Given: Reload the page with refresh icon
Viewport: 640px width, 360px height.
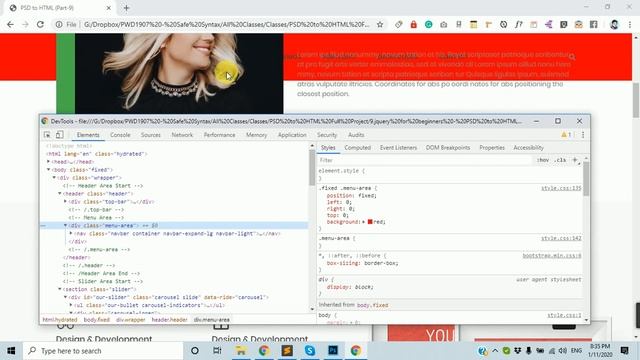Looking at the screenshot, I should point(40,24).
